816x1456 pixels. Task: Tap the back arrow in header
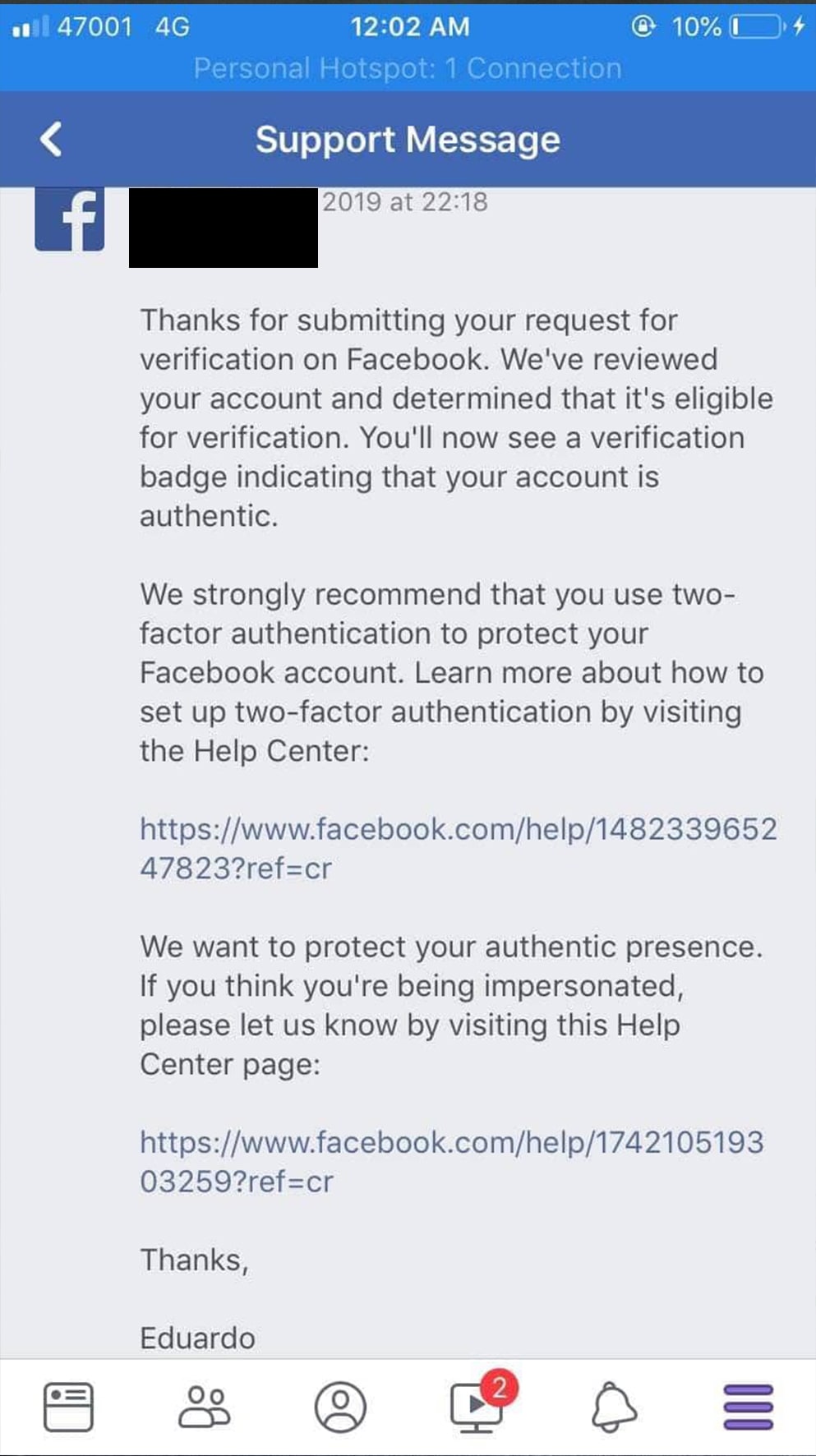51,139
